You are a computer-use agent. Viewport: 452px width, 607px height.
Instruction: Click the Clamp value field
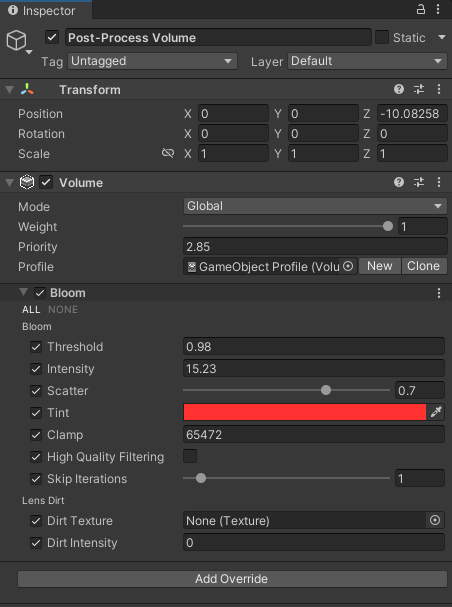(x=314, y=435)
